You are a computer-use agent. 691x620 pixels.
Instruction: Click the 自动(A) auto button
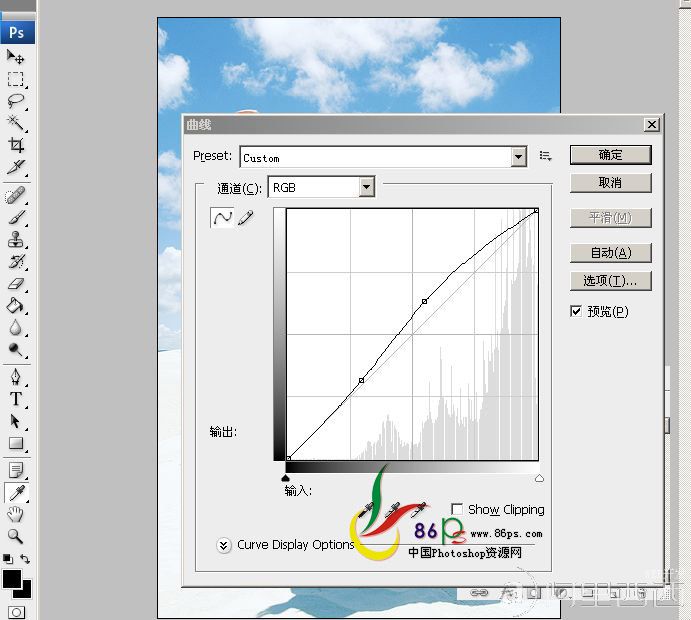pos(610,253)
